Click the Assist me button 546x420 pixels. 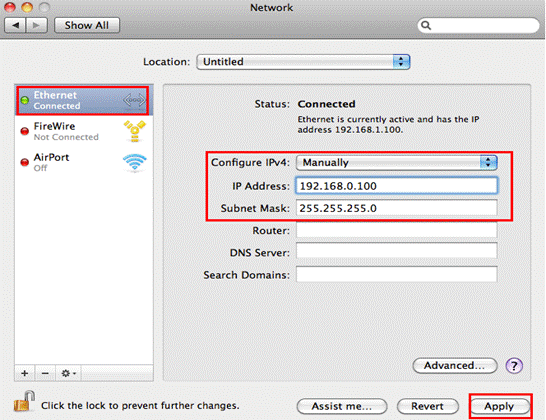point(342,406)
